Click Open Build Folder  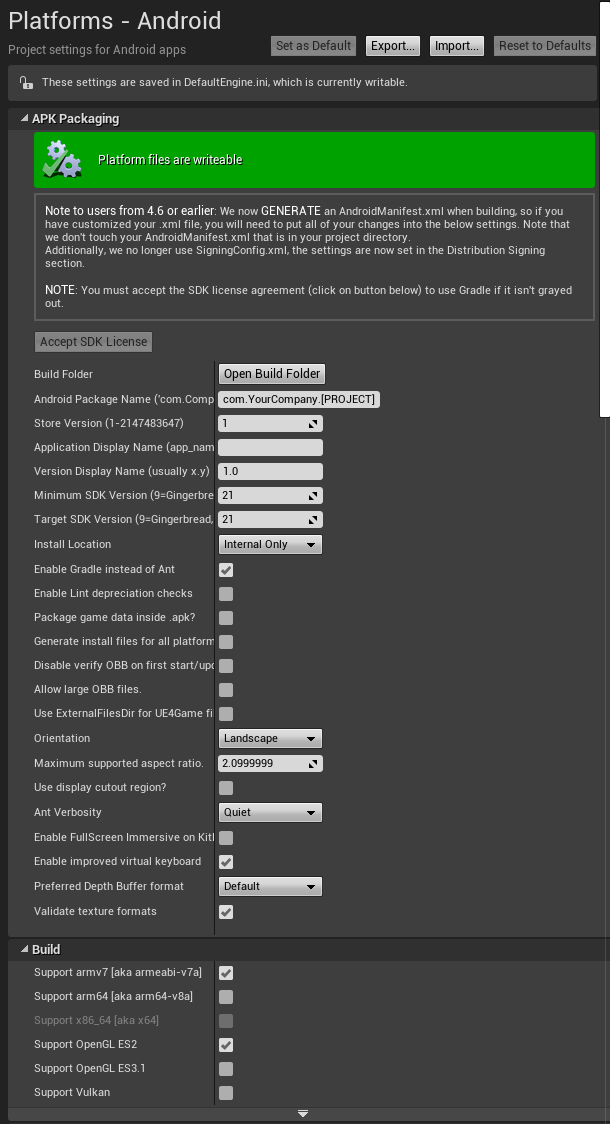click(x=271, y=374)
